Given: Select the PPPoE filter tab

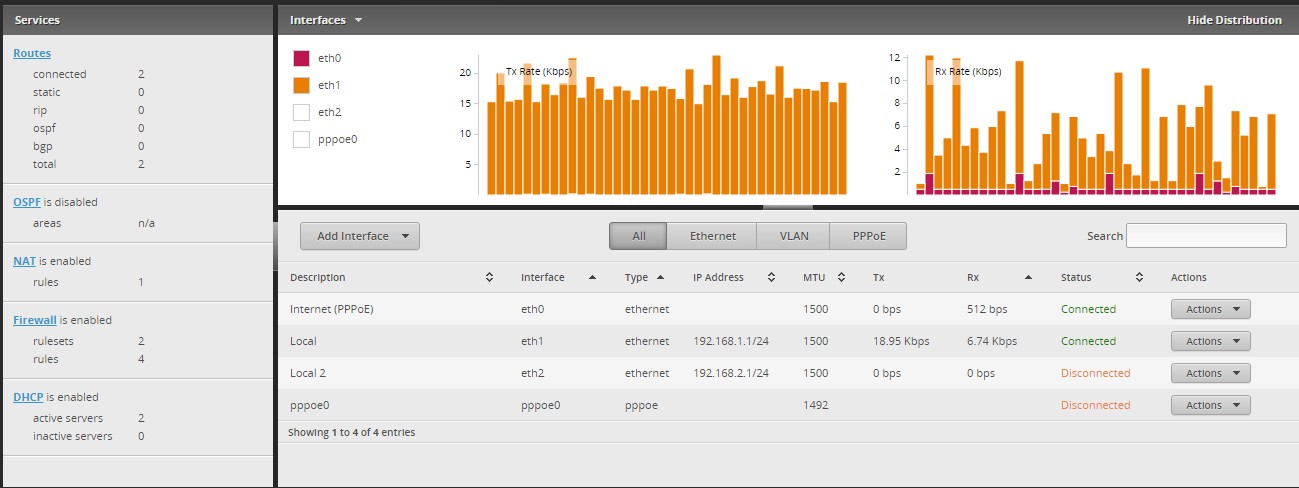Looking at the screenshot, I should (x=868, y=236).
